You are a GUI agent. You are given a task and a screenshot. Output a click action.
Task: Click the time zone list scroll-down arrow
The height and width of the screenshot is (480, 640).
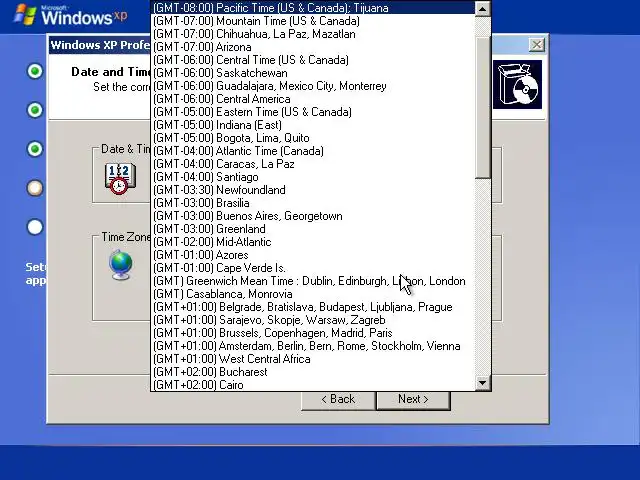tap(482, 383)
